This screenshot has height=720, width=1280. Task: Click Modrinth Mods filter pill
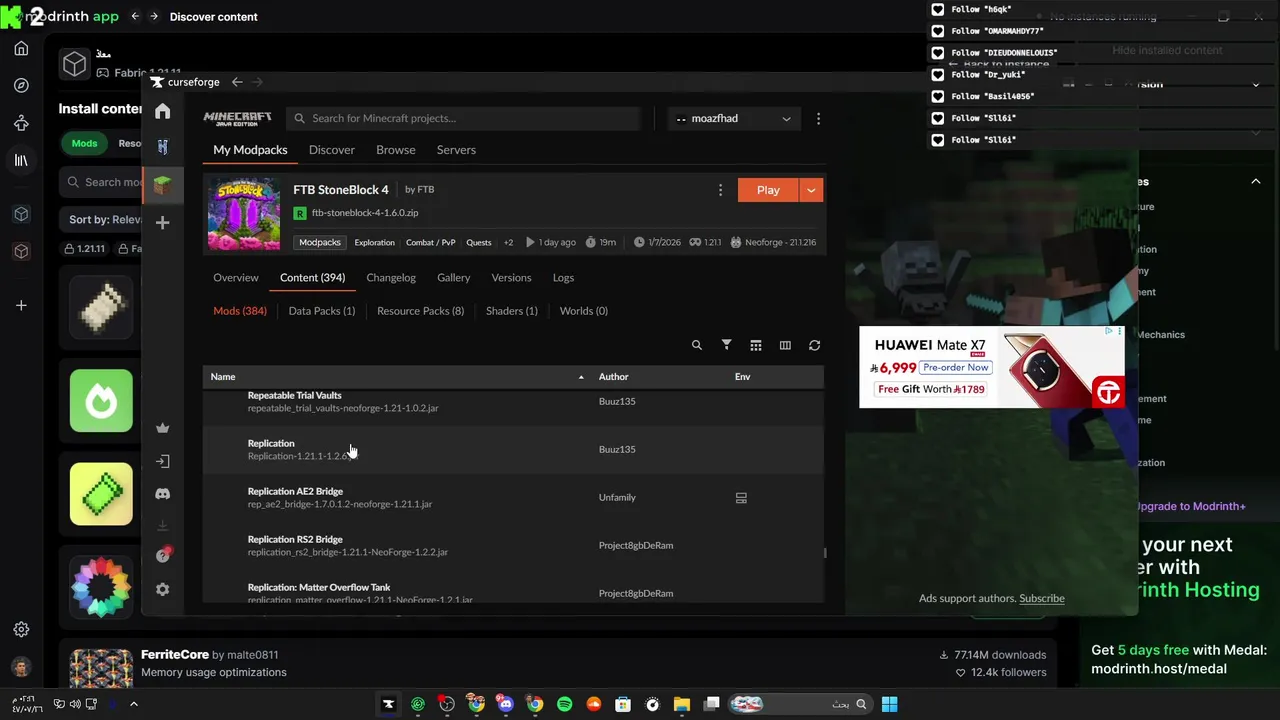(85, 143)
